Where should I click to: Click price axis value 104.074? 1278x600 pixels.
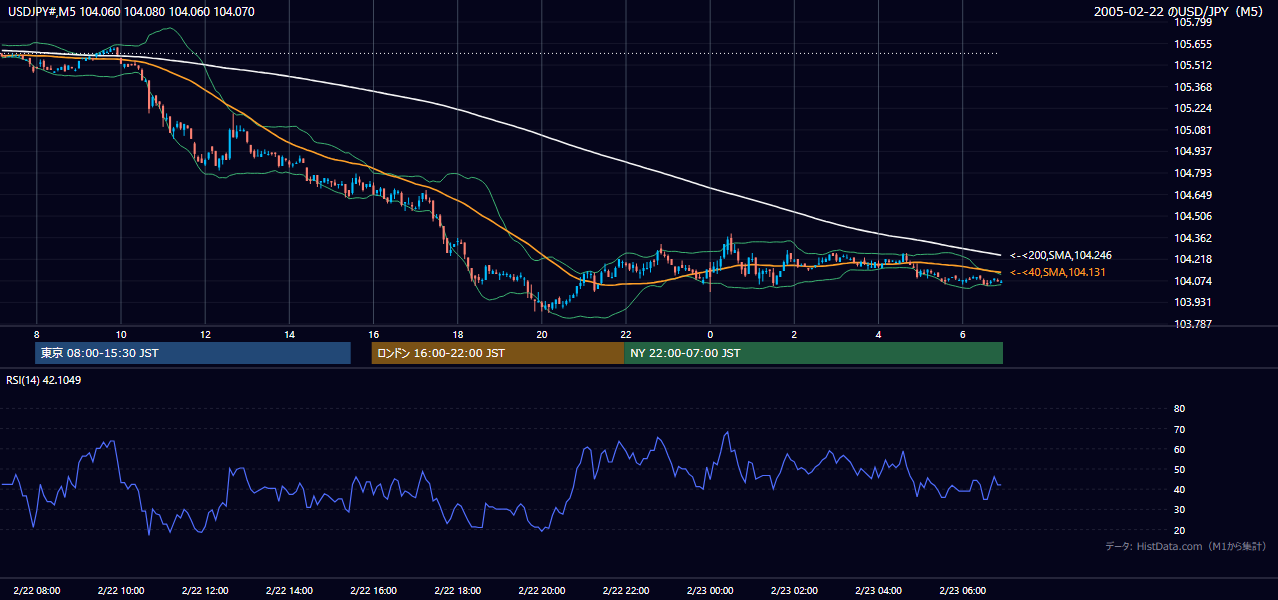point(1193,281)
